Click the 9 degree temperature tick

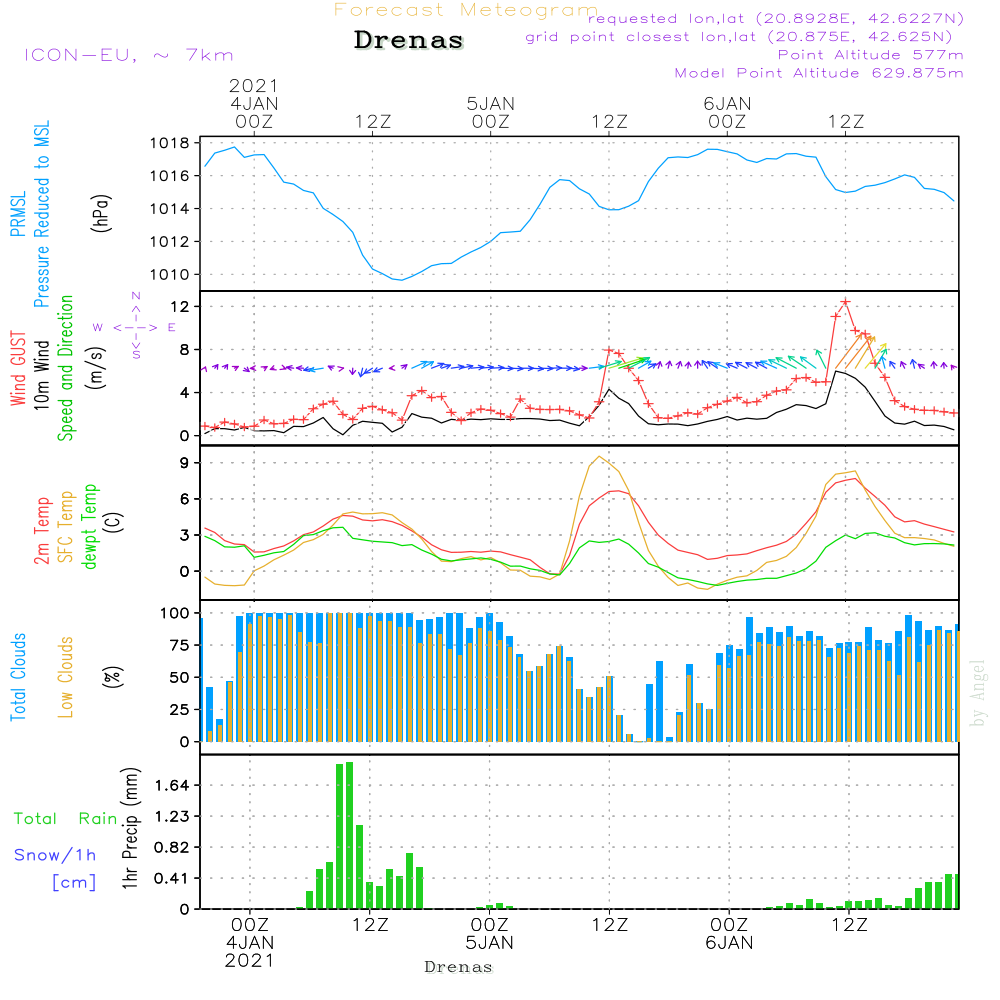point(185,463)
